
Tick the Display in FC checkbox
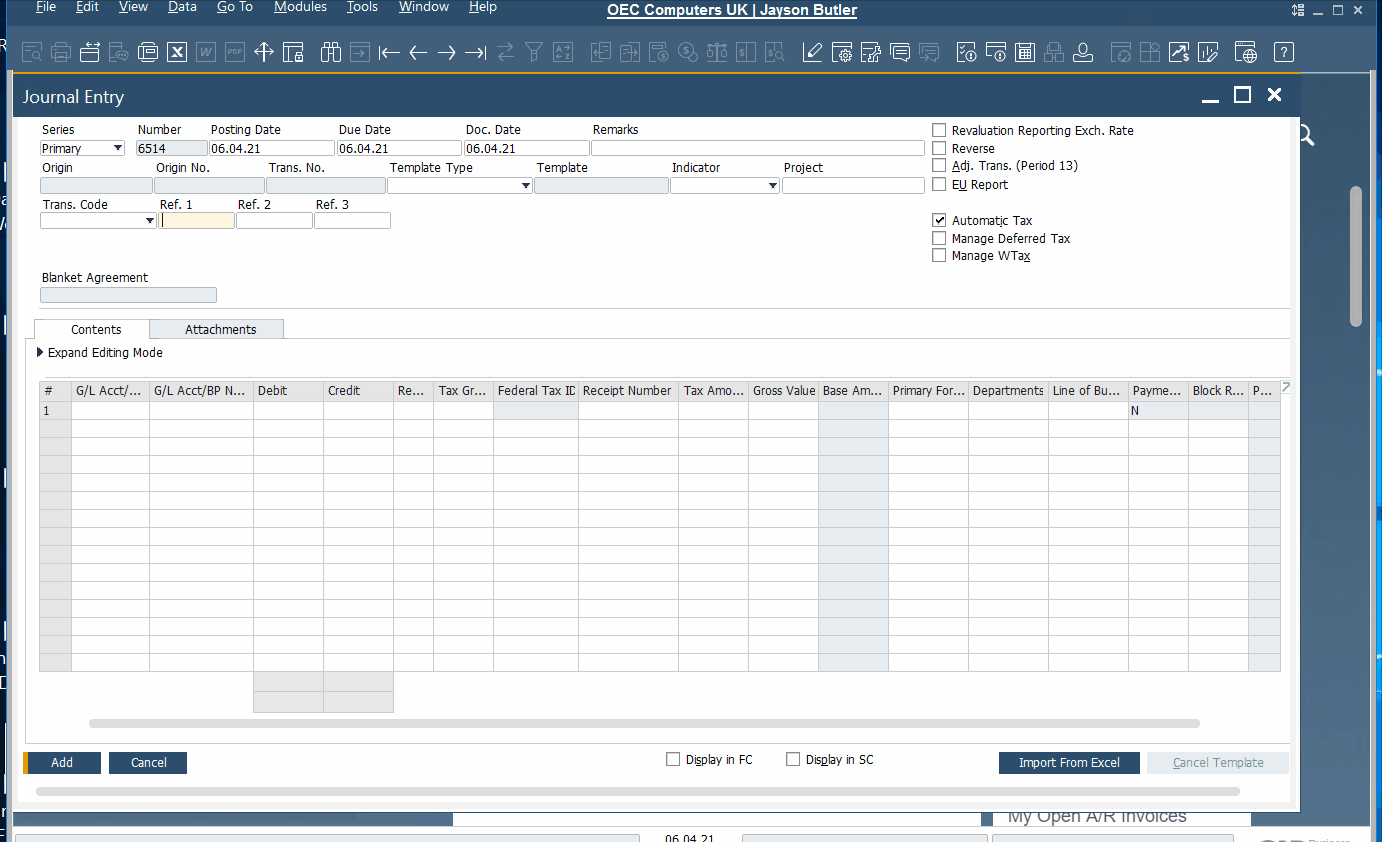pyautogui.click(x=673, y=760)
